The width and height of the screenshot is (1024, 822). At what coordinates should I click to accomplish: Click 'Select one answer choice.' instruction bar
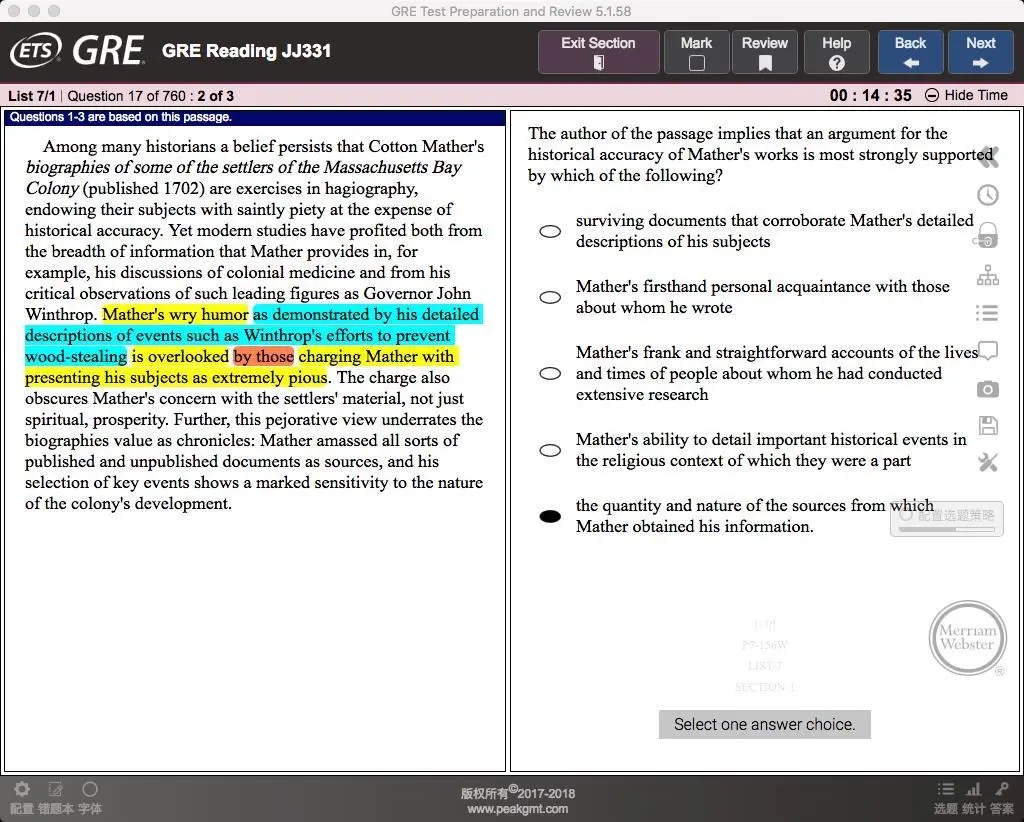point(765,725)
